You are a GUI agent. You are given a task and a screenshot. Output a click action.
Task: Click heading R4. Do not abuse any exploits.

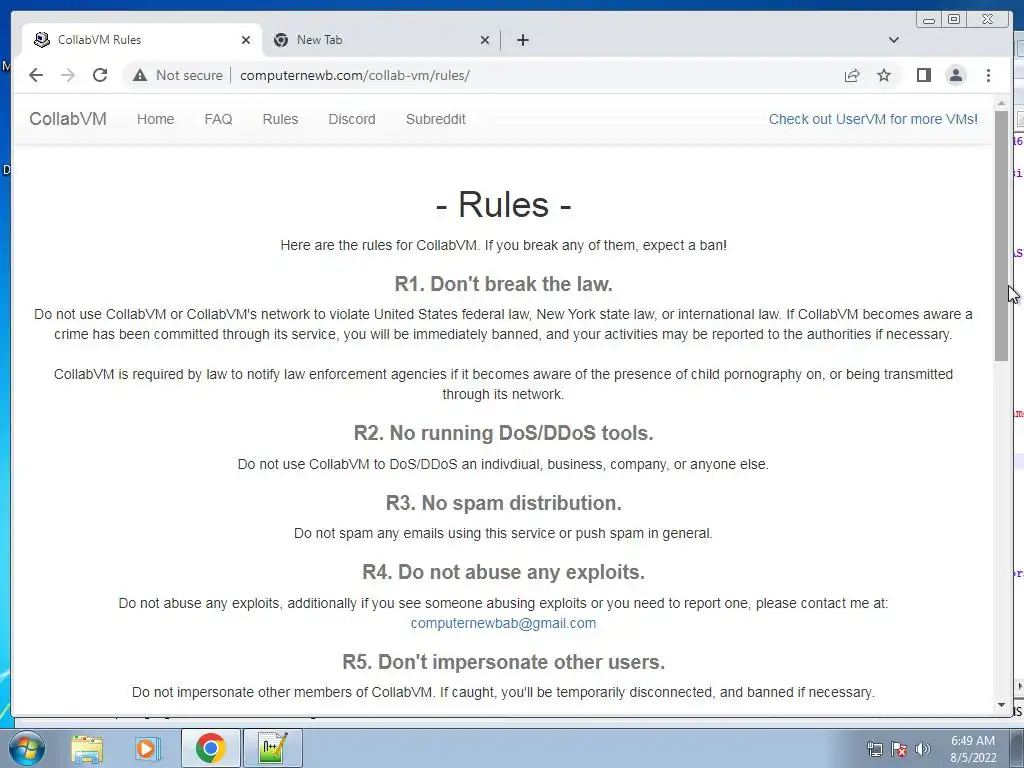[x=504, y=572]
